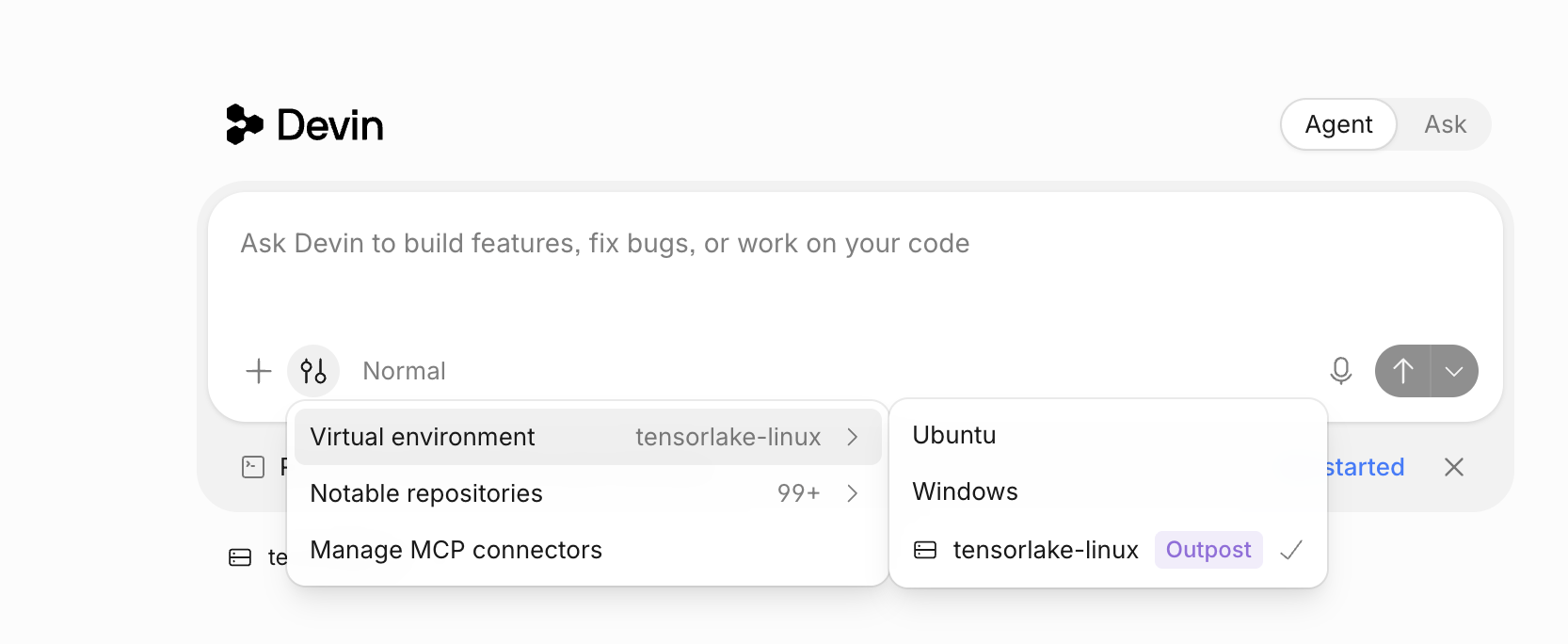Viewport: 1568px width, 644px height.
Task: Click the Devin title text
Action: click(330, 125)
